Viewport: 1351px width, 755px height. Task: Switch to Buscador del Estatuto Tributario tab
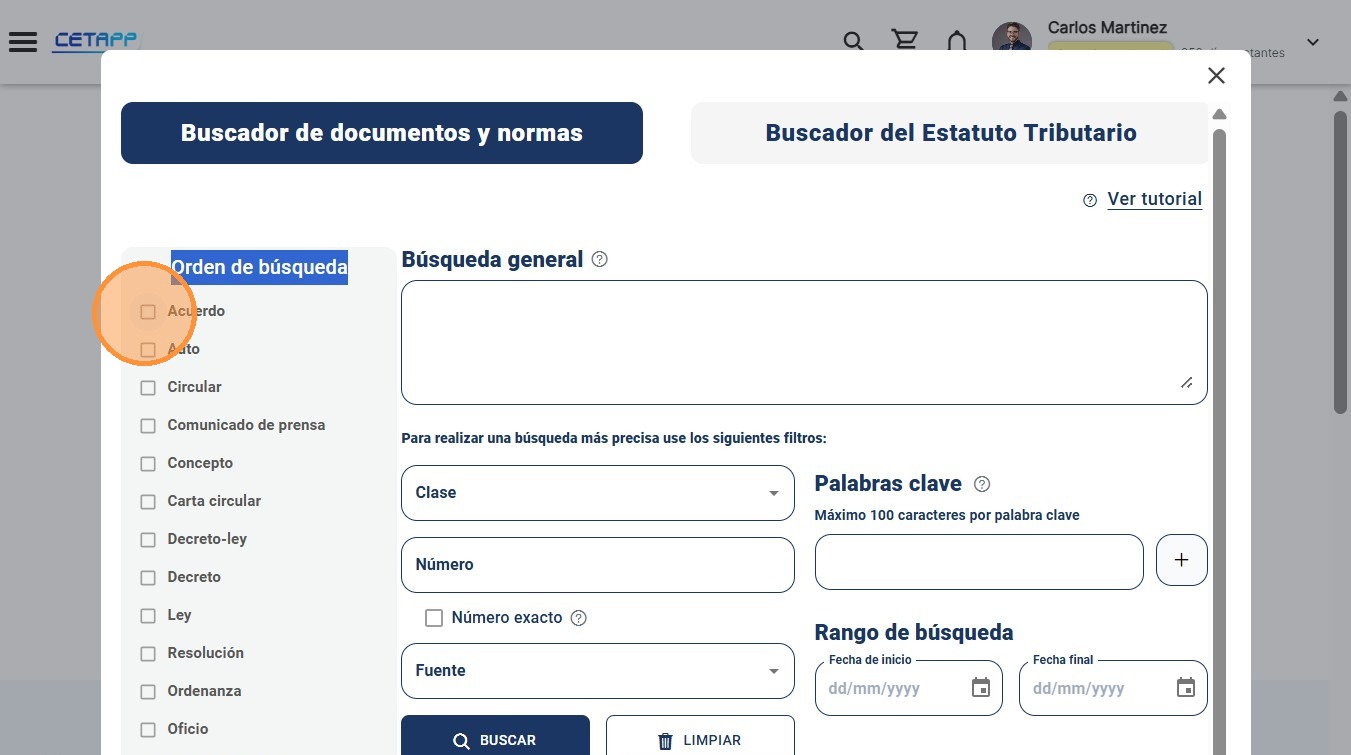pyautogui.click(x=950, y=133)
